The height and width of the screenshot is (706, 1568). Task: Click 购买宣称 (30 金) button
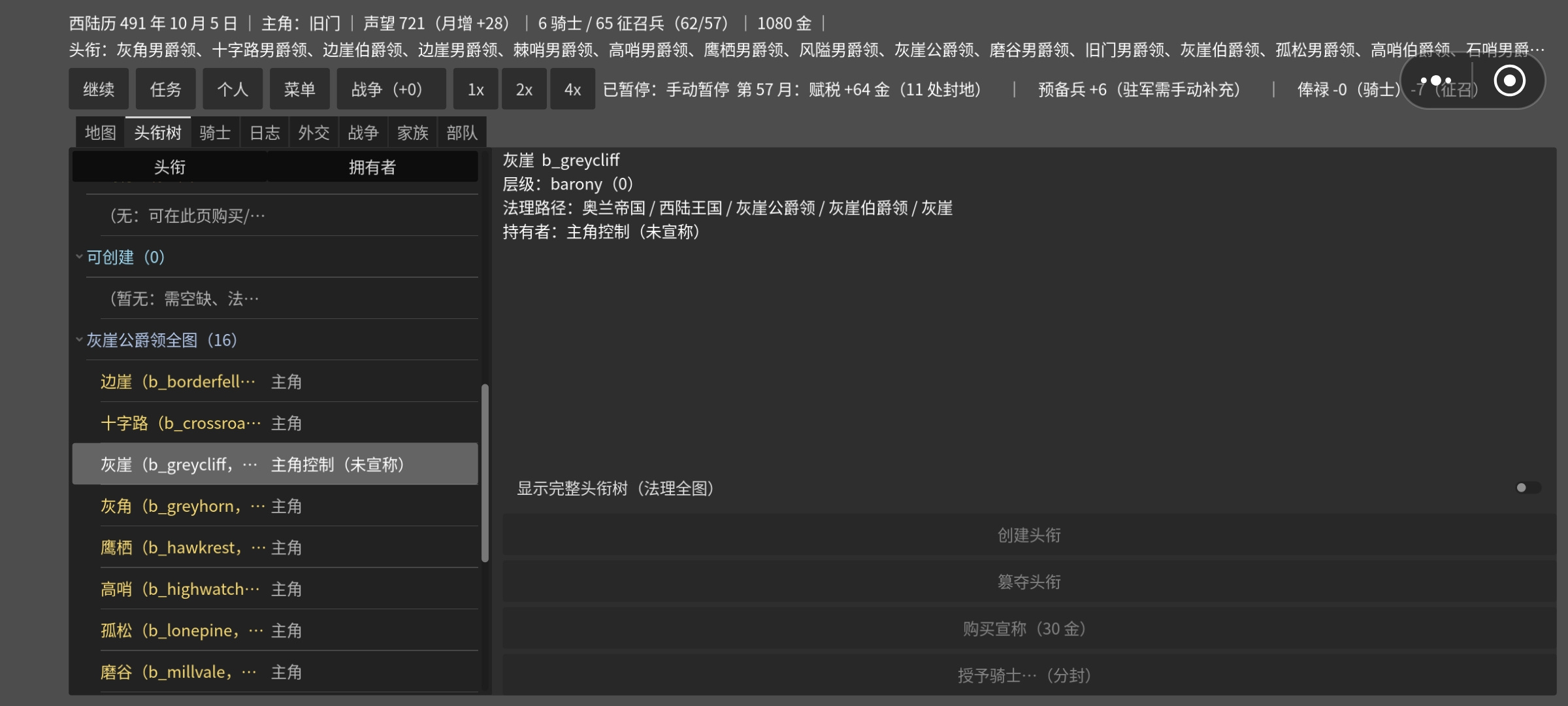point(1029,628)
